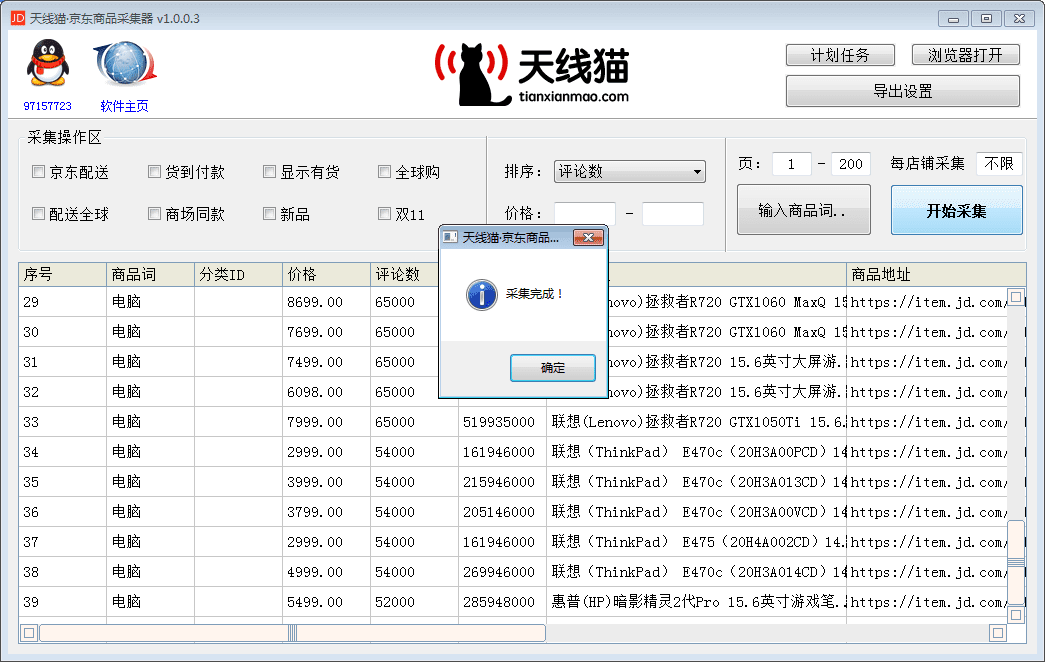Click the Tianxianmao cat logo
The height and width of the screenshot is (662, 1045).
pos(531,75)
